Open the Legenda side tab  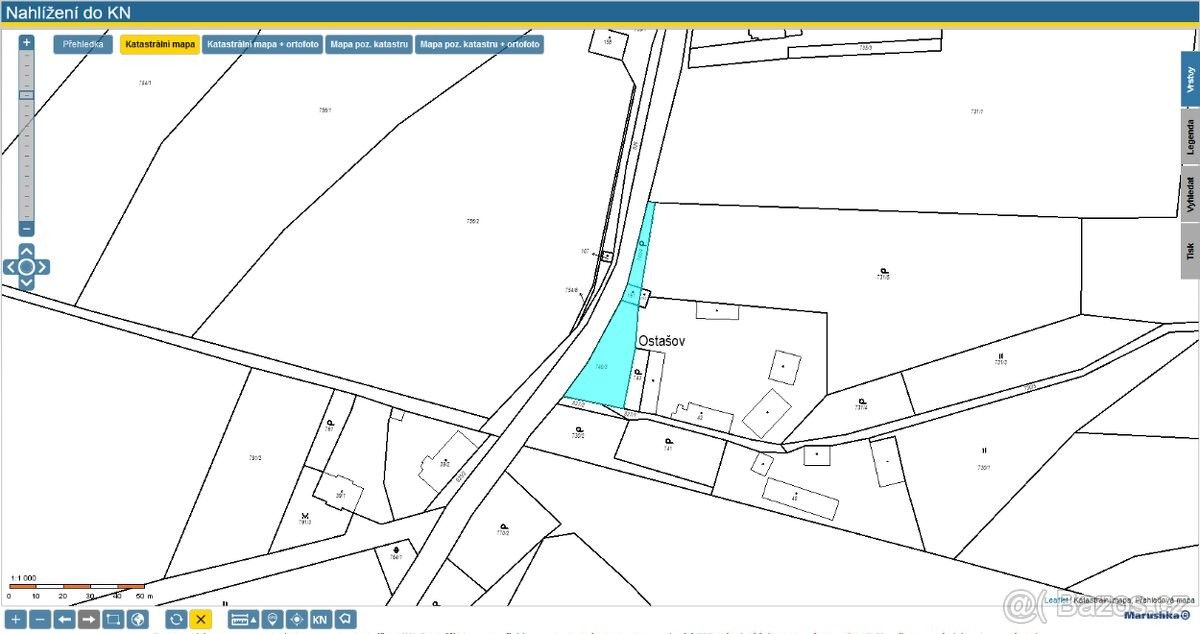(x=1190, y=138)
